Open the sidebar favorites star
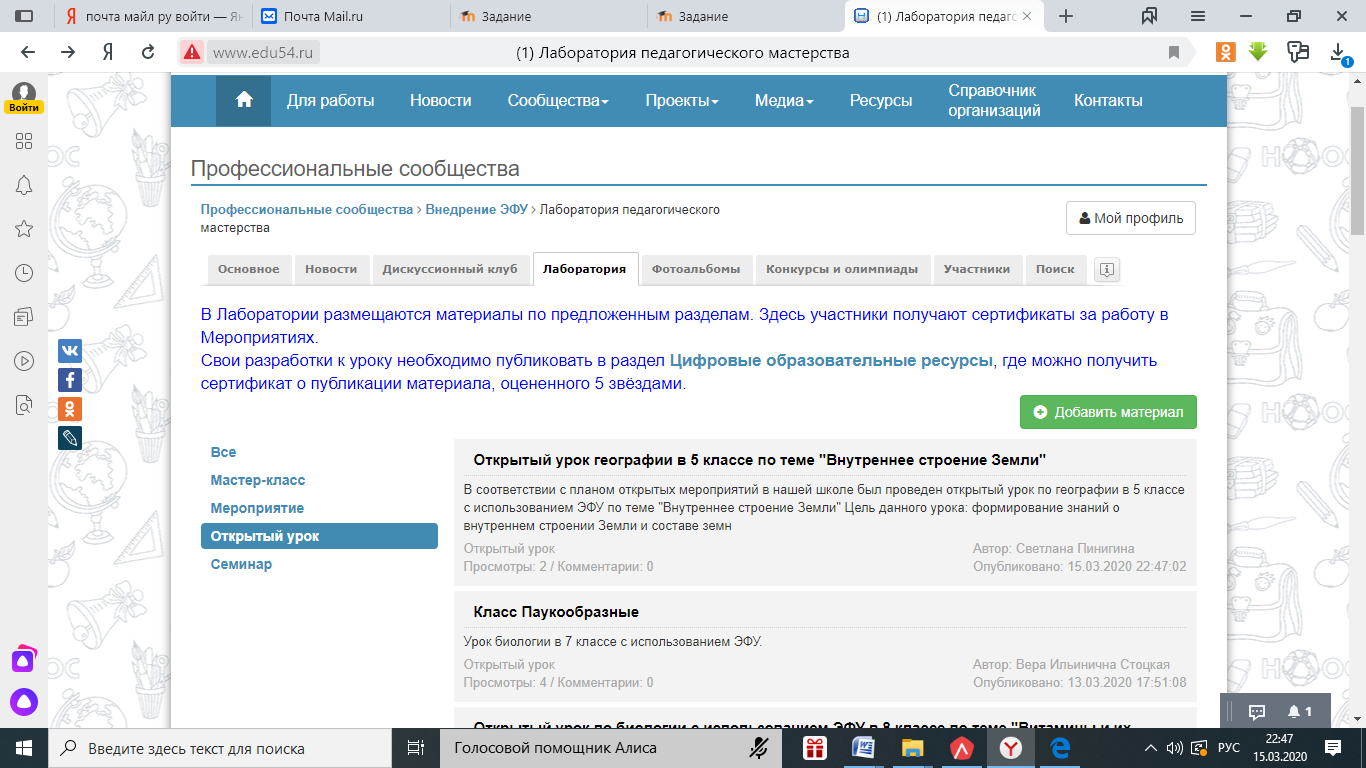Screen dimensions: 1366x768 point(24,229)
